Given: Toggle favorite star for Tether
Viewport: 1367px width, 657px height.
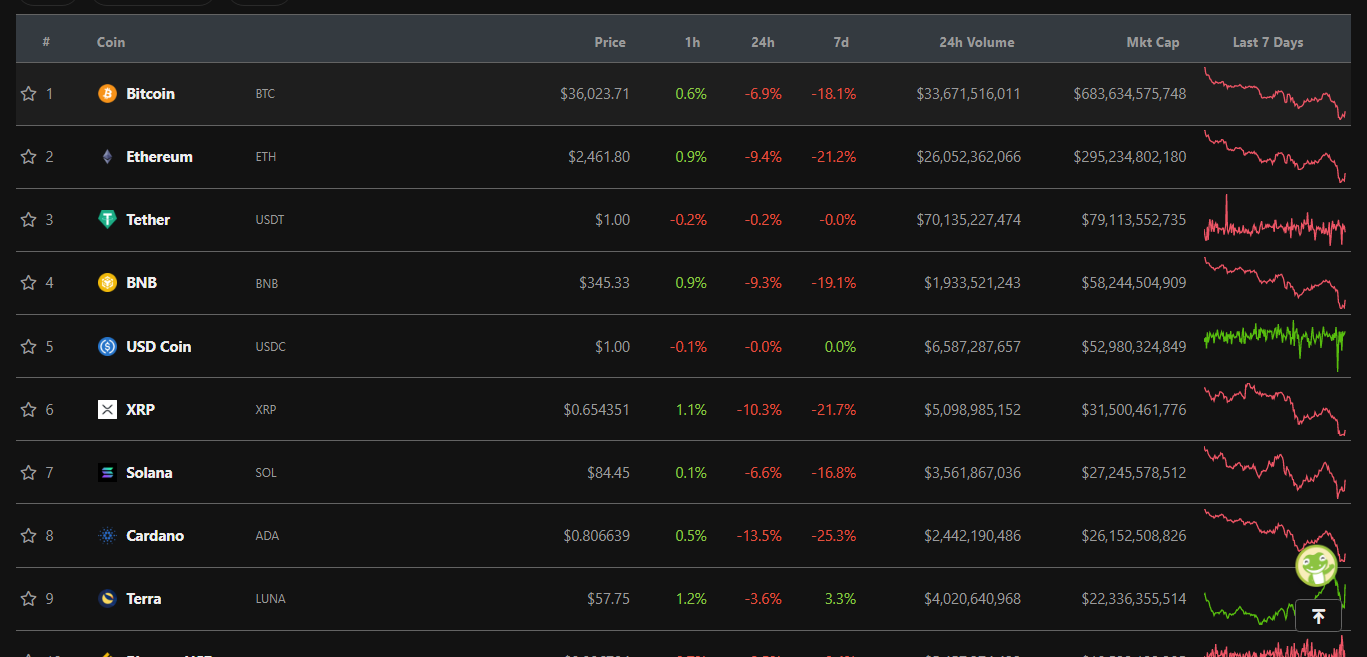Looking at the screenshot, I should pyautogui.click(x=28, y=220).
